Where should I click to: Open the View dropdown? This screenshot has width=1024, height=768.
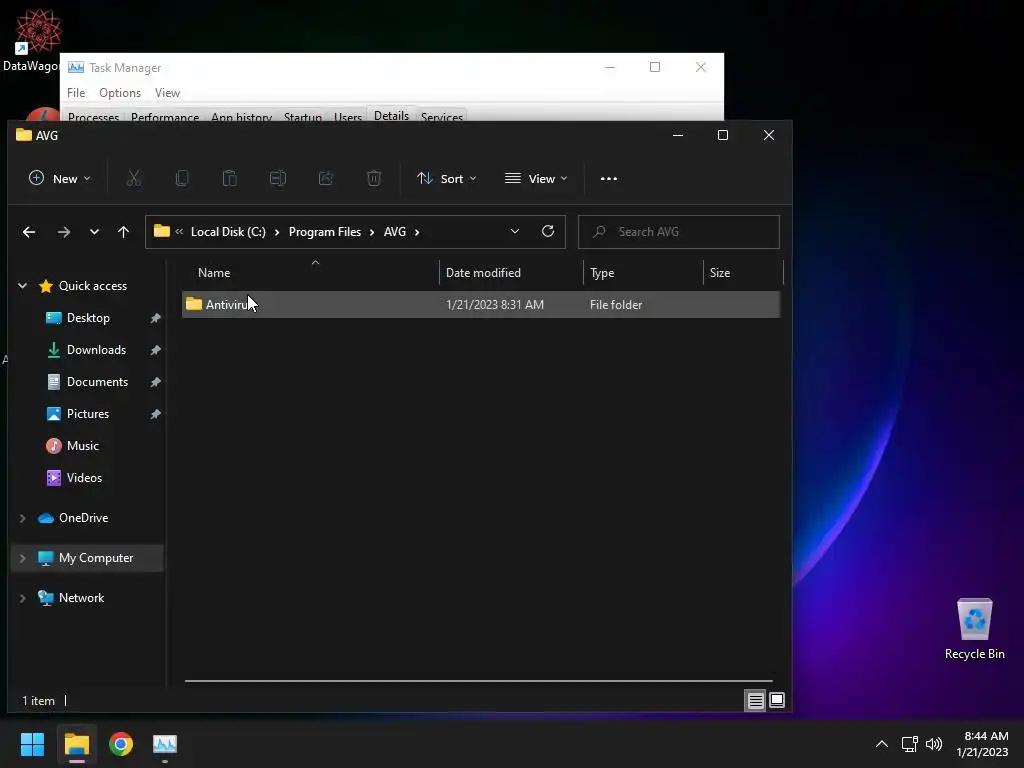tap(536, 178)
